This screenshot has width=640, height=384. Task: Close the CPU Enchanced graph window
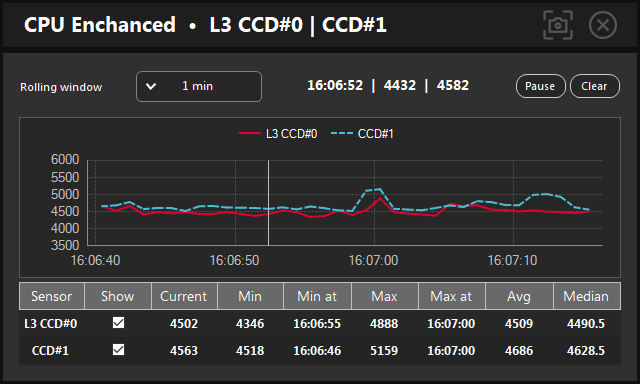click(602, 25)
